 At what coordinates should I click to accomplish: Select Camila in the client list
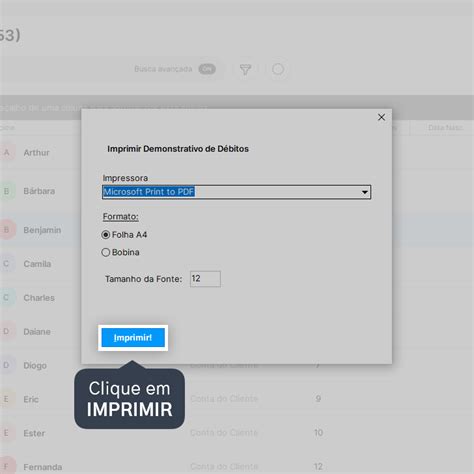point(37,264)
